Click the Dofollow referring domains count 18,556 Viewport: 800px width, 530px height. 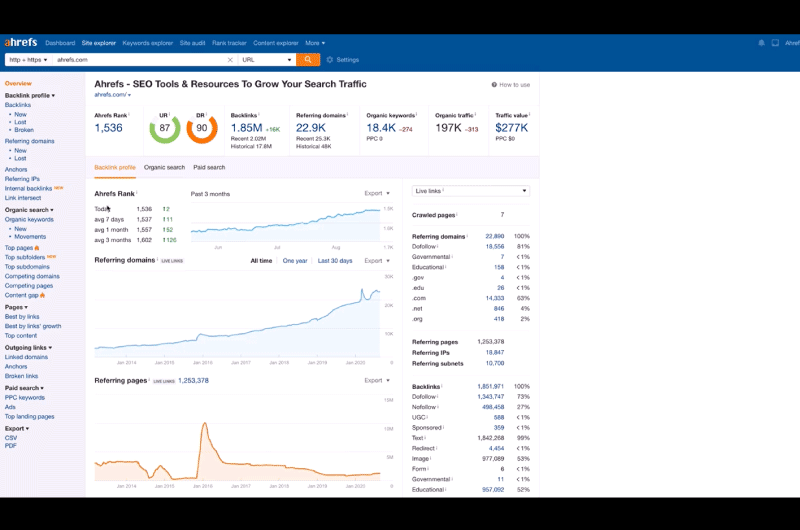point(494,246)
